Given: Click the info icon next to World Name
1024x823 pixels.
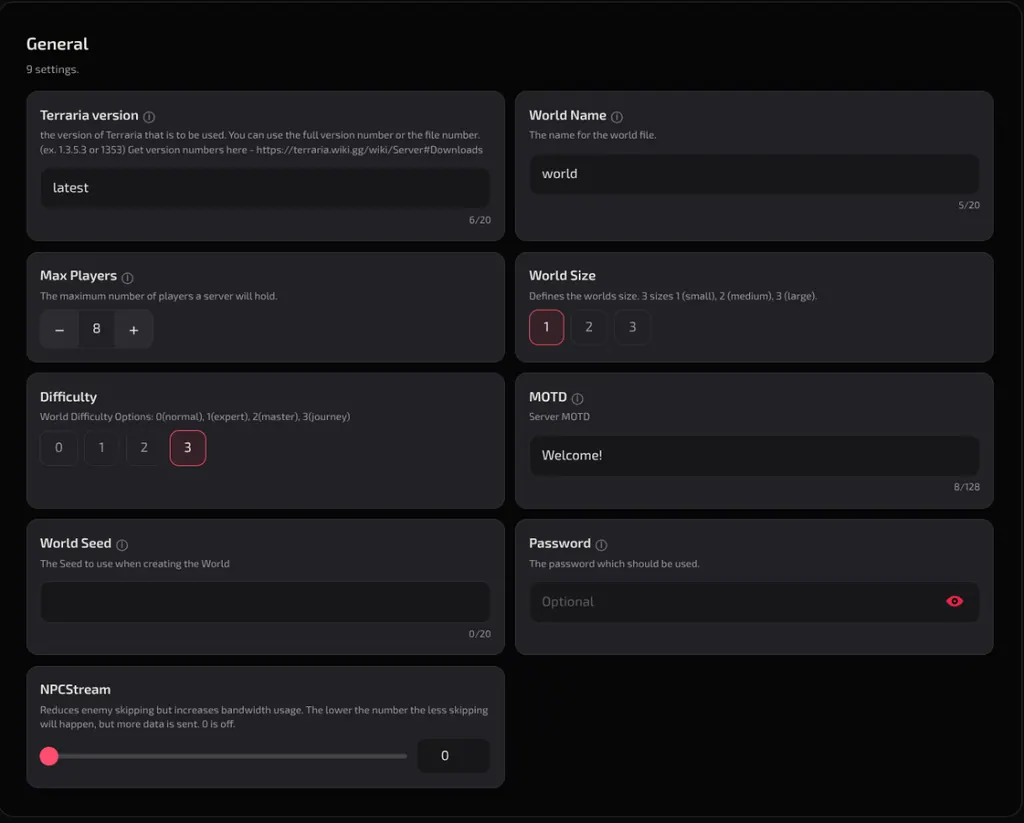Looking at the screenshot, I should point(616,117).
